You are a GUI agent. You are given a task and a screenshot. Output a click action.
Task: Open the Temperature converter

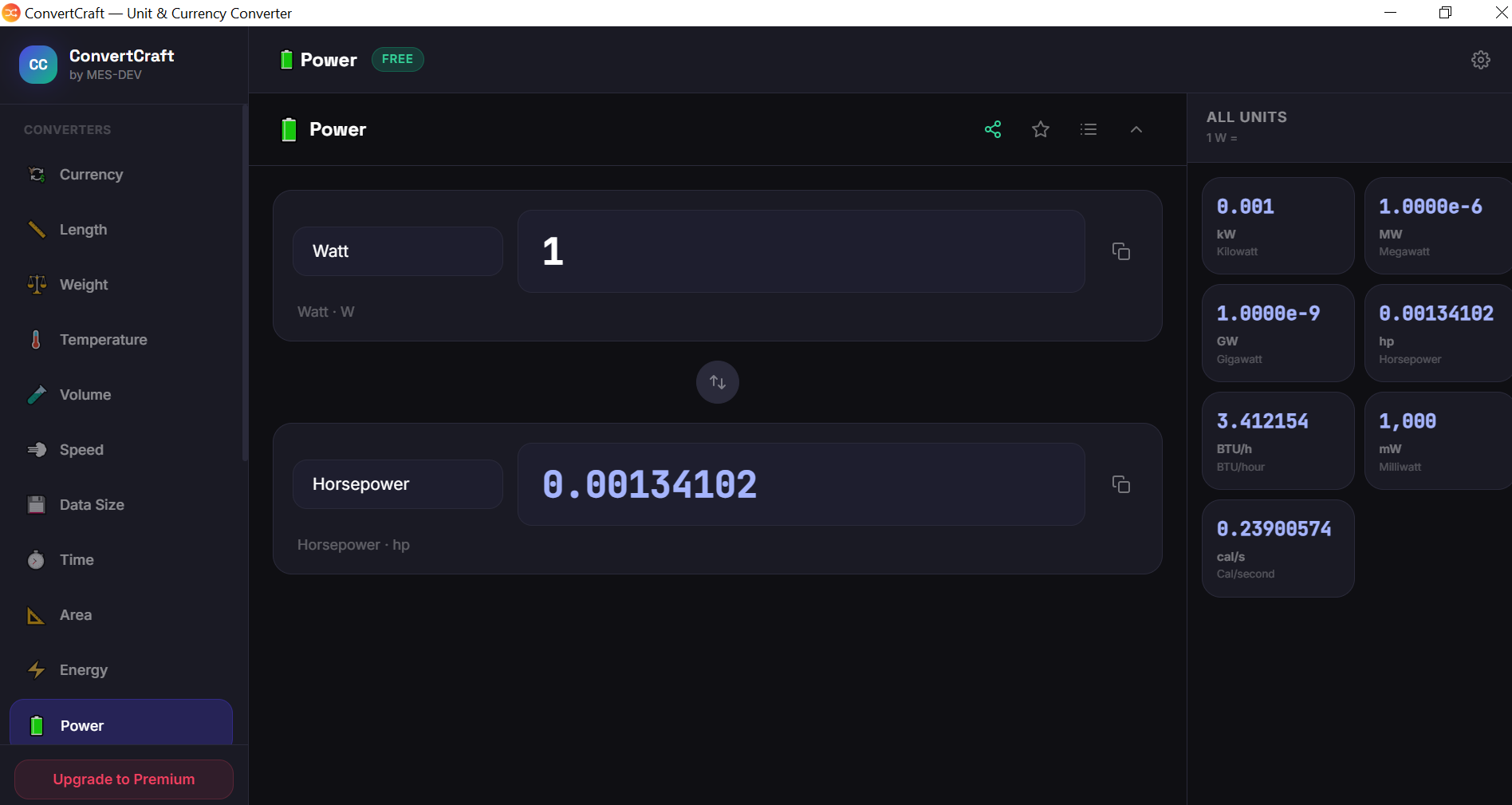pos(121,340)
